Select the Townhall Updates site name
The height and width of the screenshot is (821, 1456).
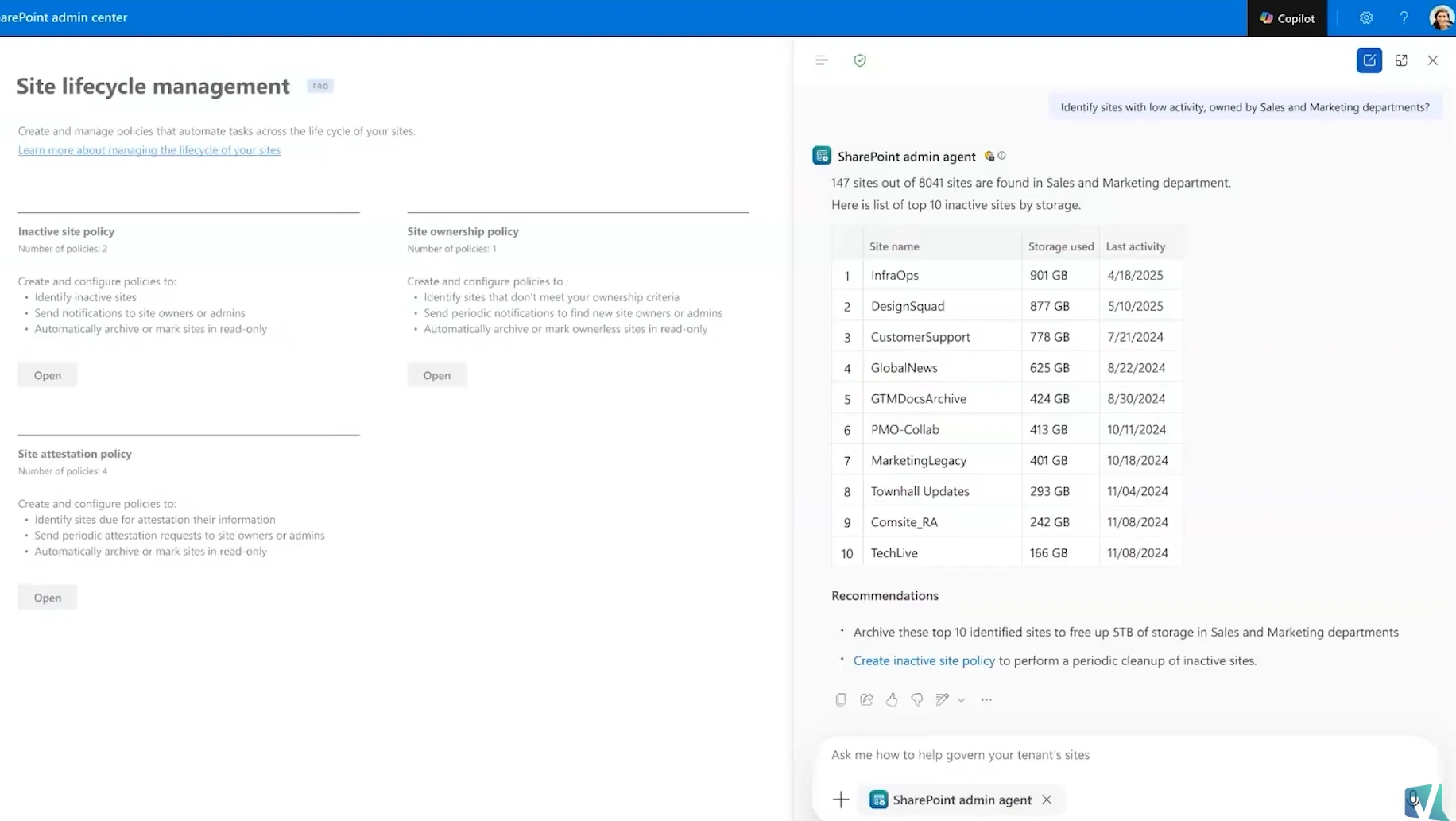pyautogui.click(x=920, y=491)
